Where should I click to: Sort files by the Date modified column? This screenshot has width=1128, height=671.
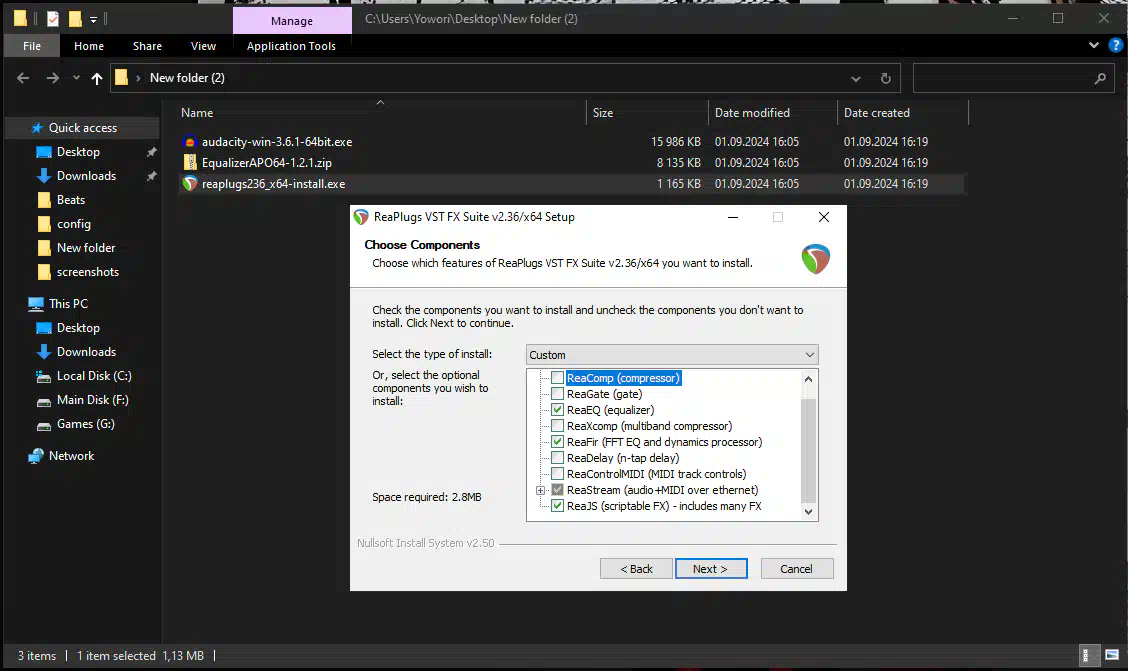773,113
